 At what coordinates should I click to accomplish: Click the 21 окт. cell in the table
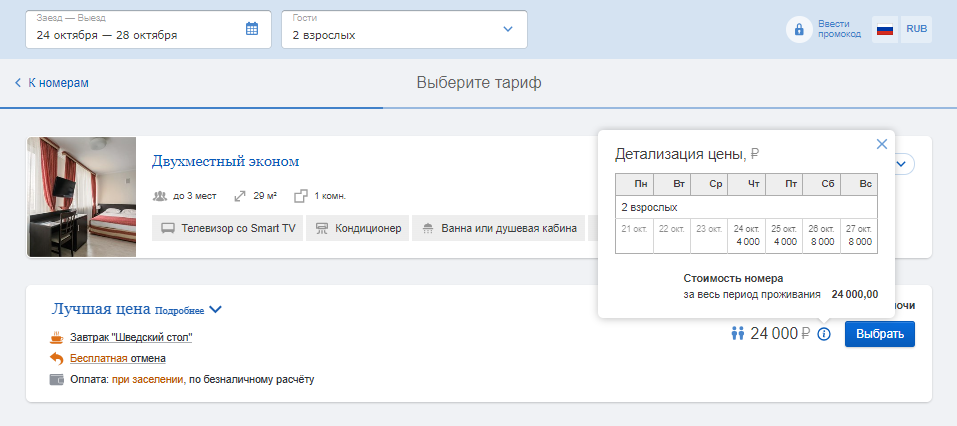634,236
